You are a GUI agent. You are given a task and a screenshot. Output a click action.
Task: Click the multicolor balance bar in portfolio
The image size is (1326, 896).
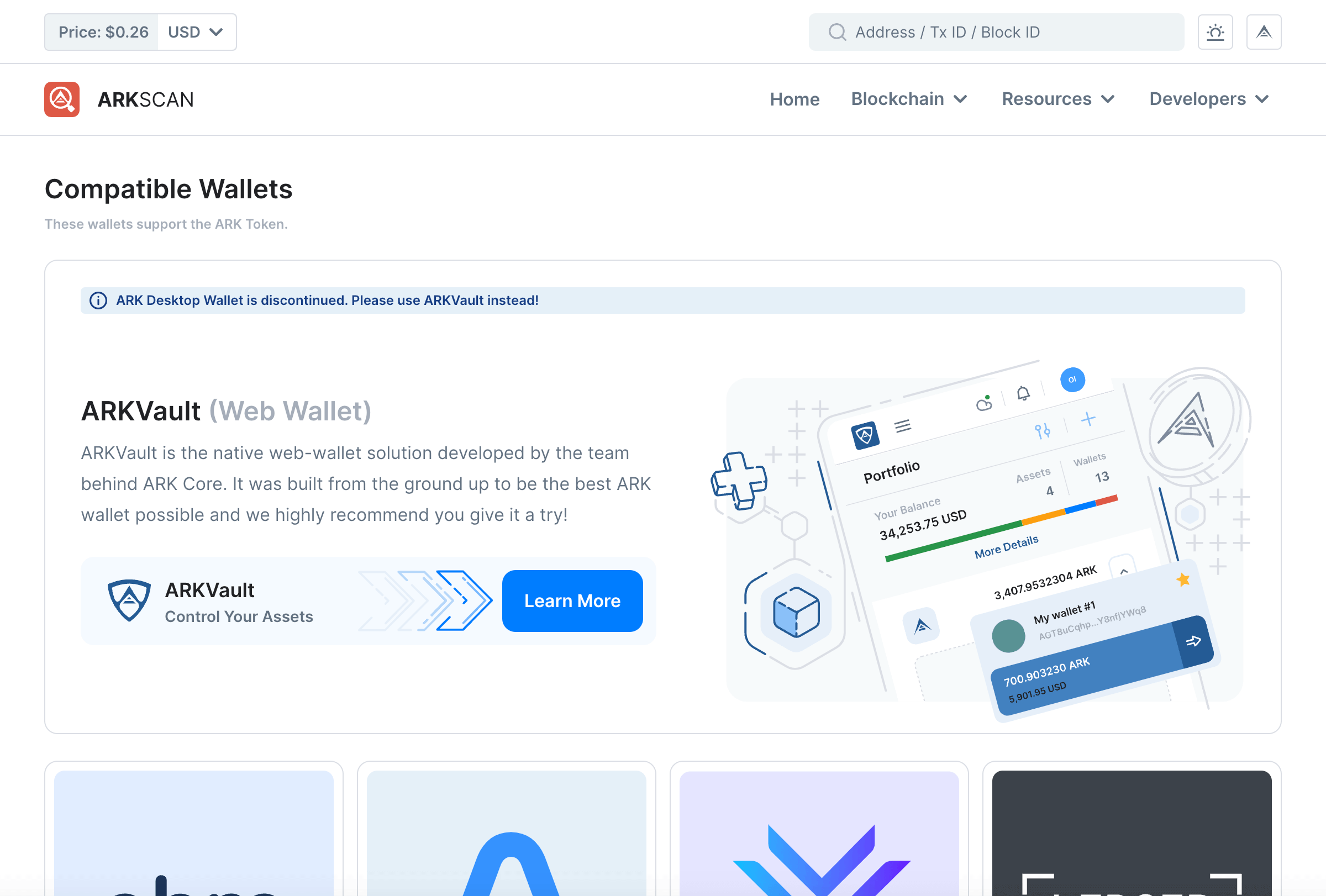1001,529
